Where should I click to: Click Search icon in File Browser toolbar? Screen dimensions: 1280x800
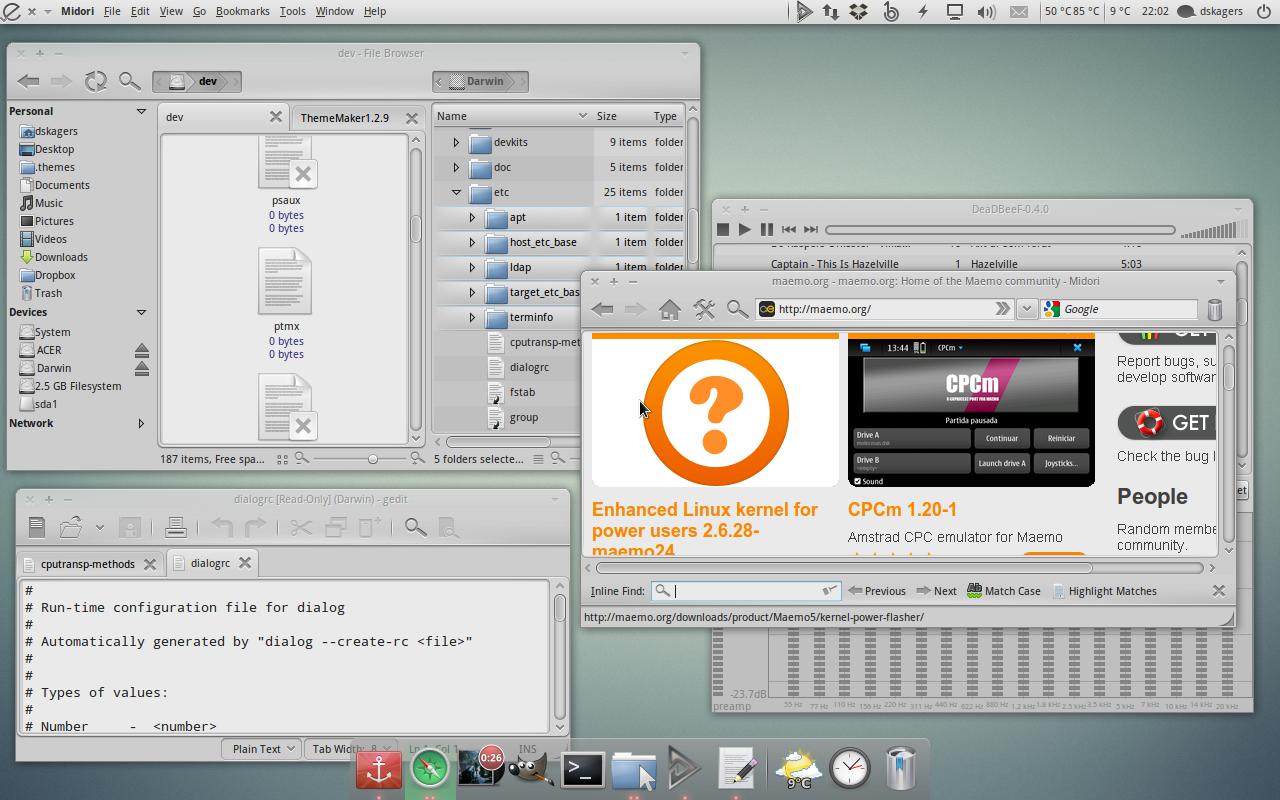[x=130, y=81]
